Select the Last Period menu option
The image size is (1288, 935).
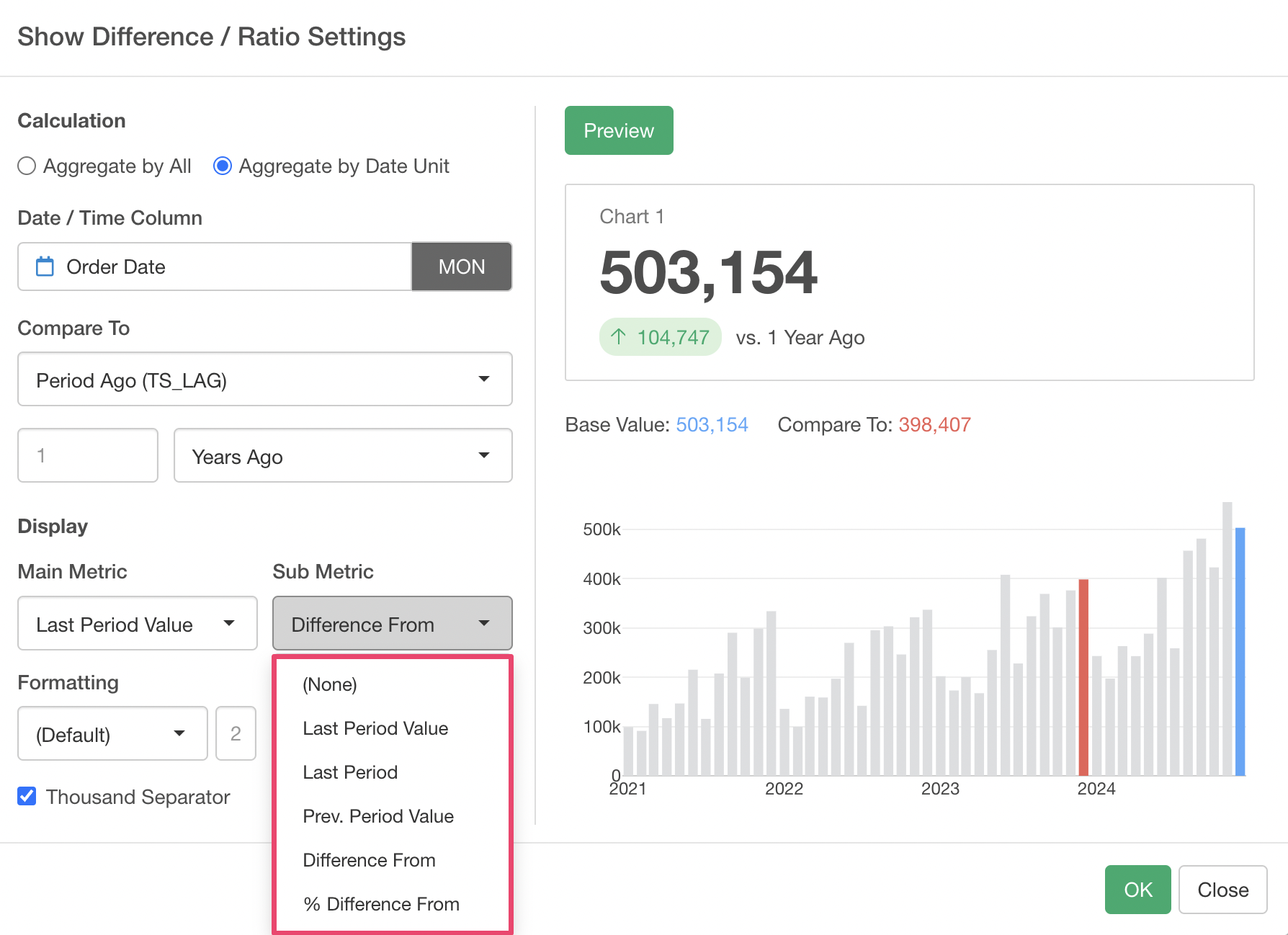pyautogui.click(x=350, y=772)
